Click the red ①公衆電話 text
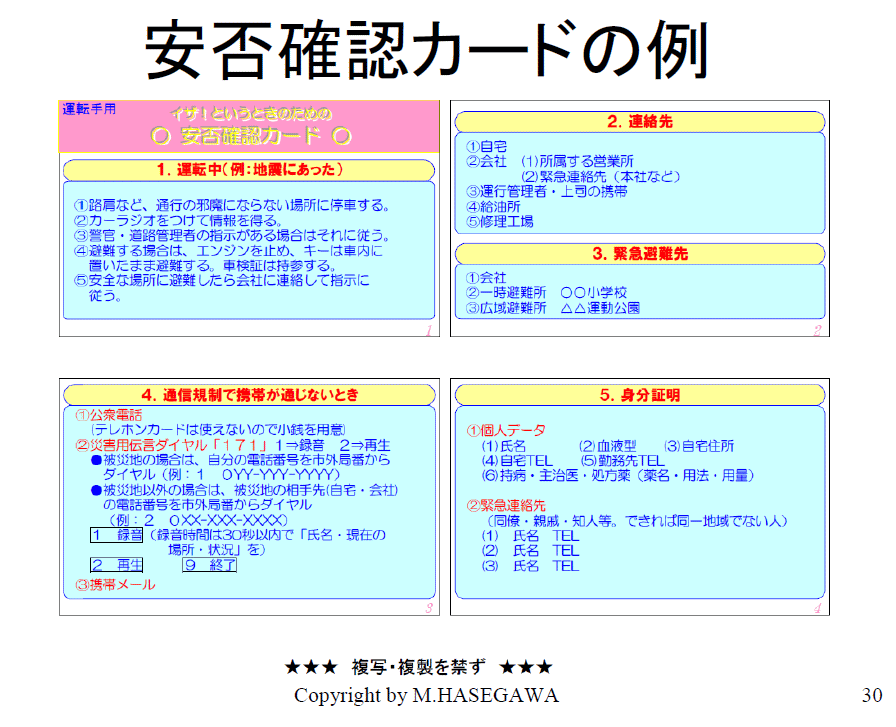 coord(109,415)
